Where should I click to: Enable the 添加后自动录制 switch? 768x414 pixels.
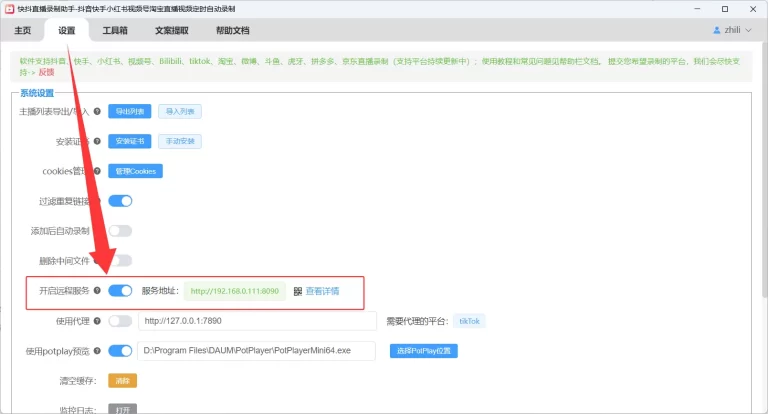tap(120, 231)
